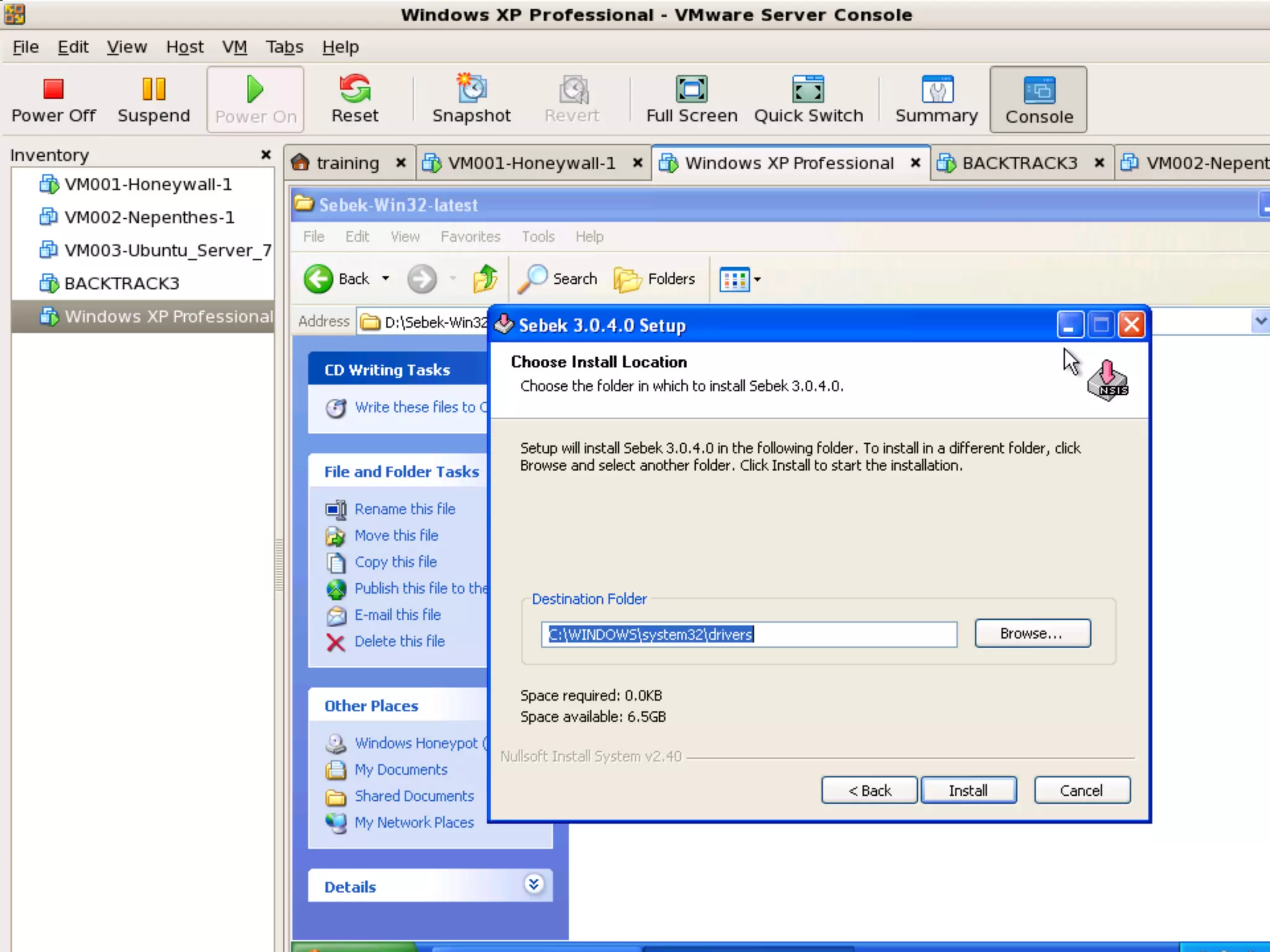Click Browse... for destination folder
1270x952 pixels.
click(x=1032, y=633)
